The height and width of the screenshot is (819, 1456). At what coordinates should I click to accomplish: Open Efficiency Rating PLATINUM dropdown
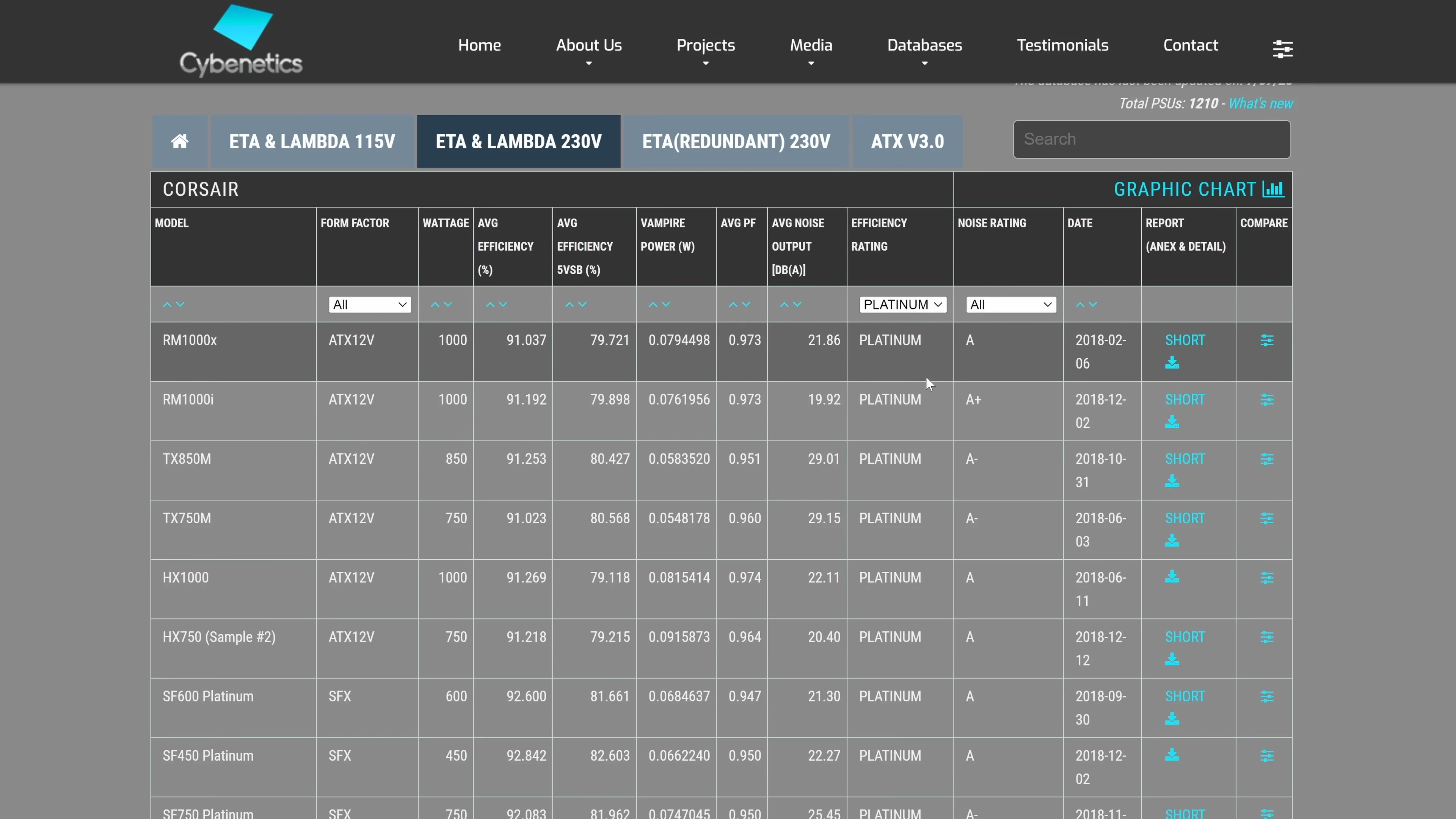tap(903, 304)
